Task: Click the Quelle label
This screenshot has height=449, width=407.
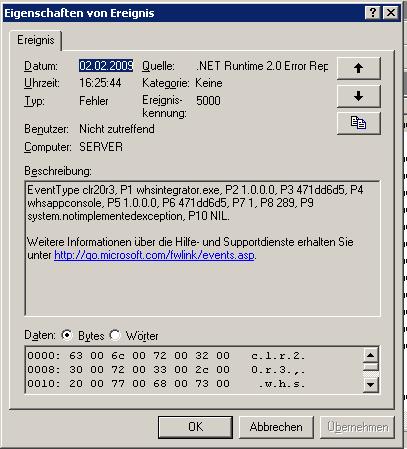Action: pyautogui.click(x=158, y=66)
